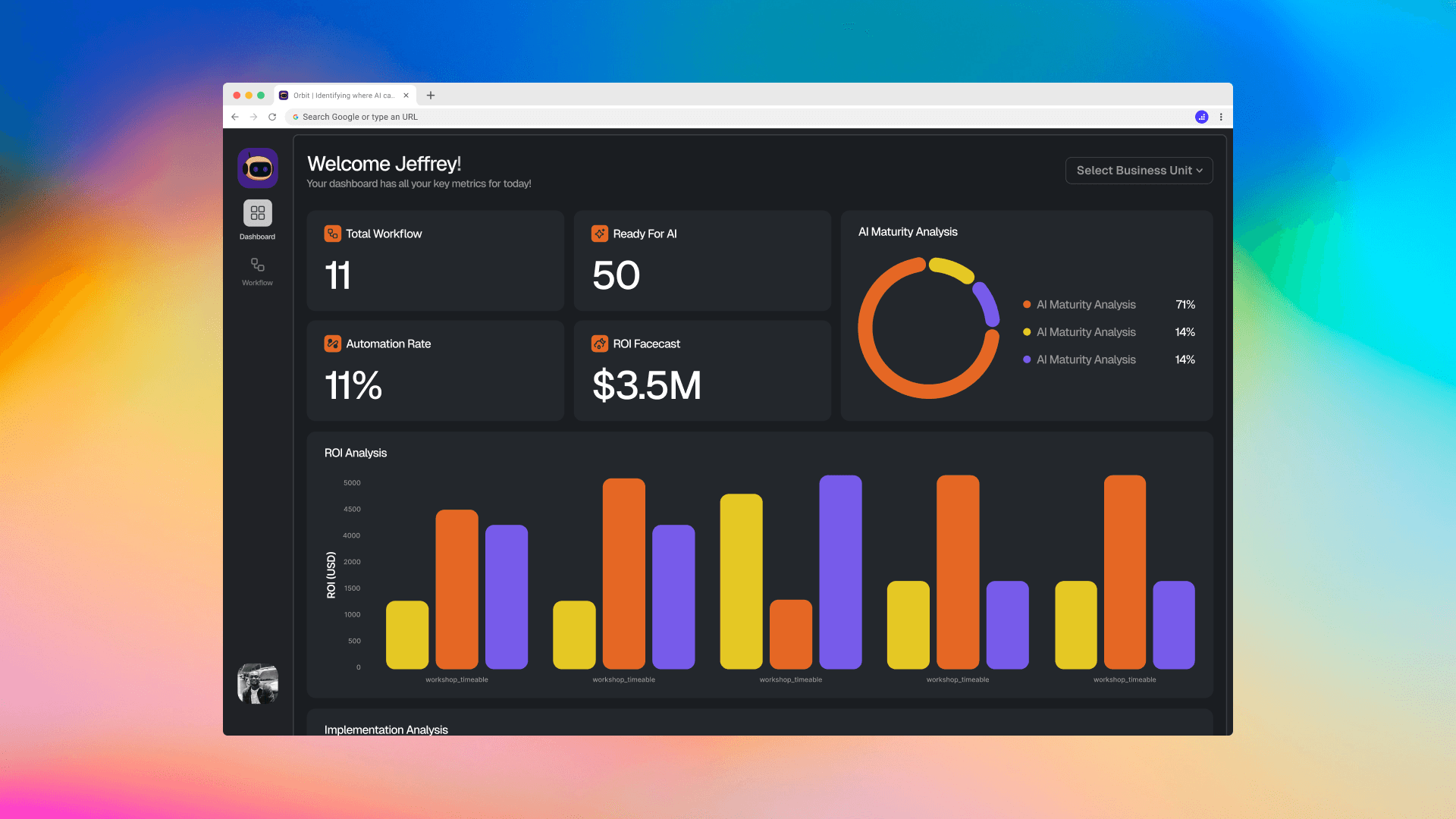Open the Workflow sidebar icon
Screen dimensions: 1456x819
pos(257,265)
